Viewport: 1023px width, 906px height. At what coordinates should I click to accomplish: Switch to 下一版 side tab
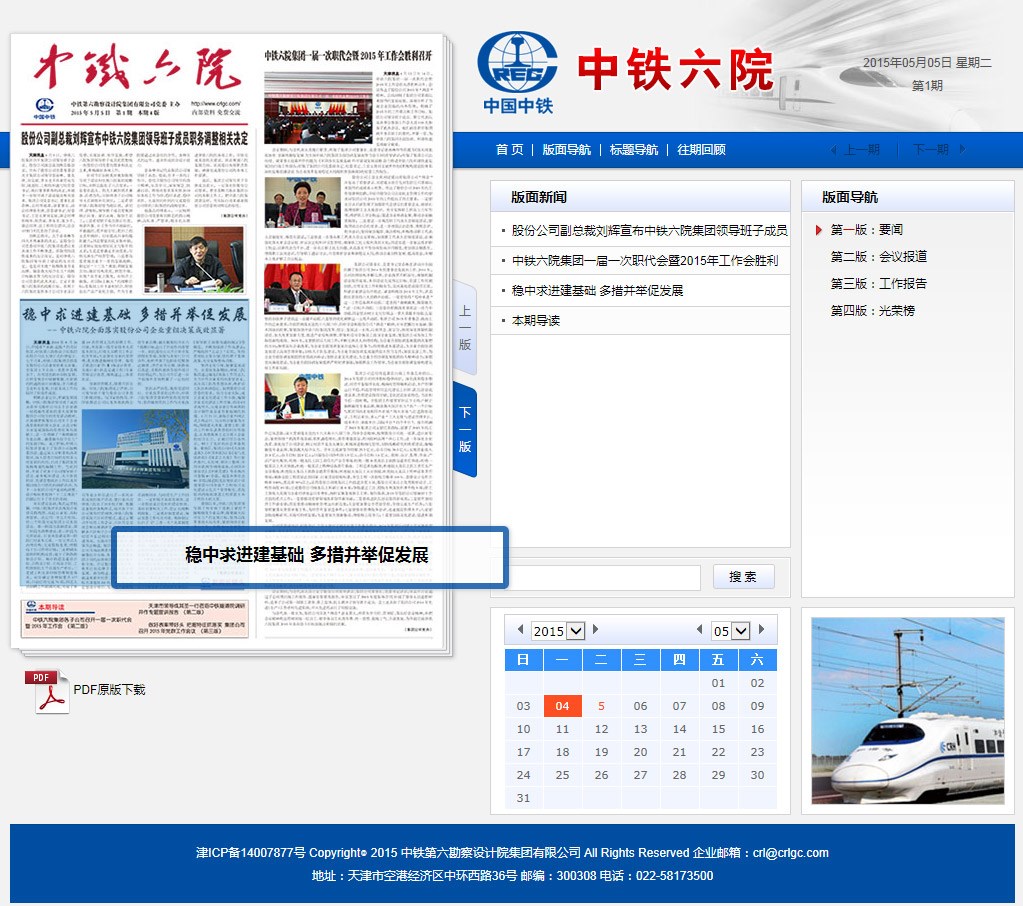click(x=465, y=430)
